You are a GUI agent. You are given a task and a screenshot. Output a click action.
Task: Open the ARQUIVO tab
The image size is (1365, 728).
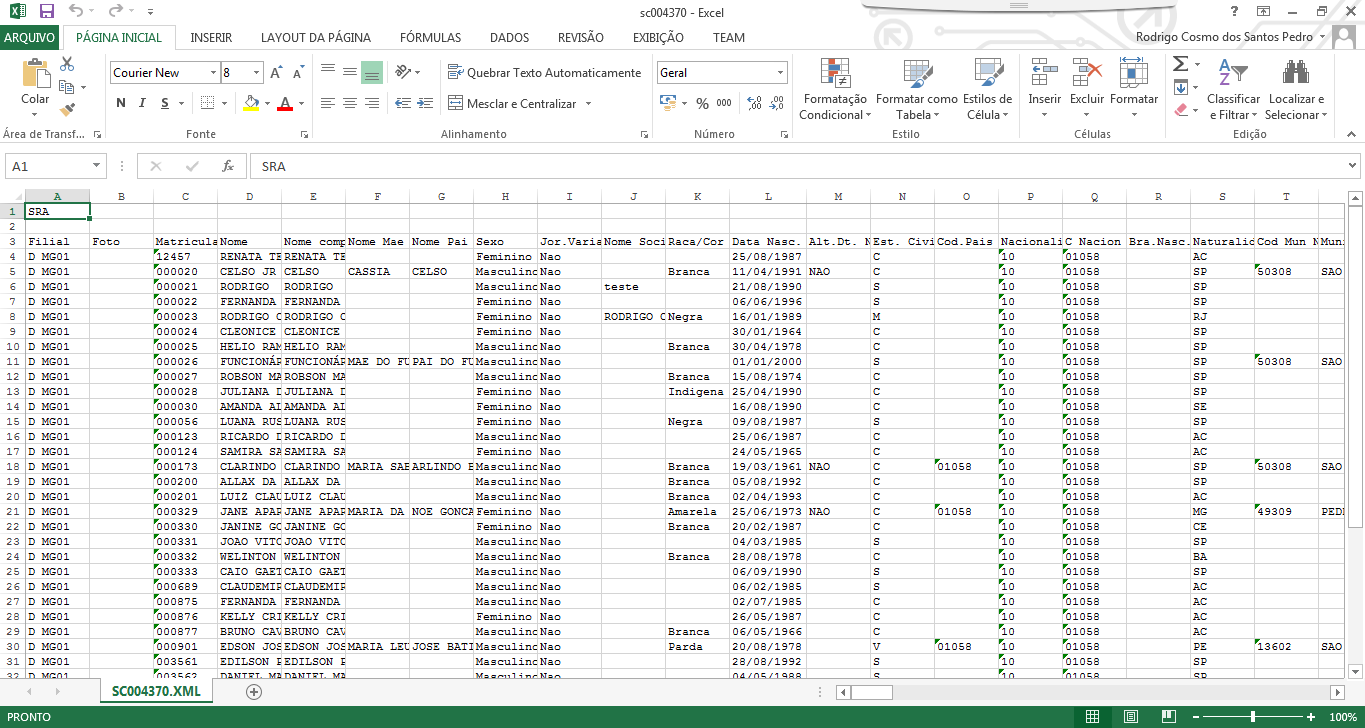coord(29,37)
